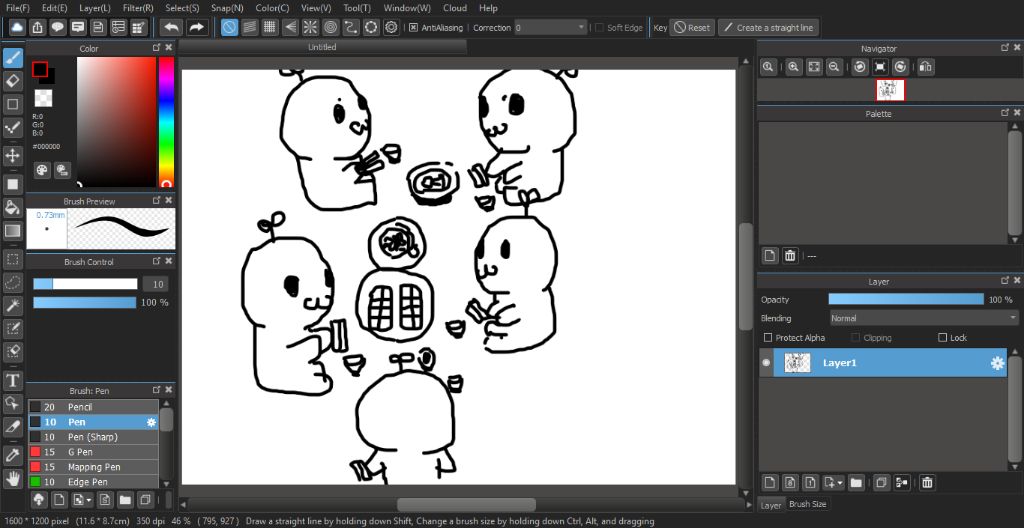
Task: Click the Navigator canvas thumbnail
Action: click(890, 90)
